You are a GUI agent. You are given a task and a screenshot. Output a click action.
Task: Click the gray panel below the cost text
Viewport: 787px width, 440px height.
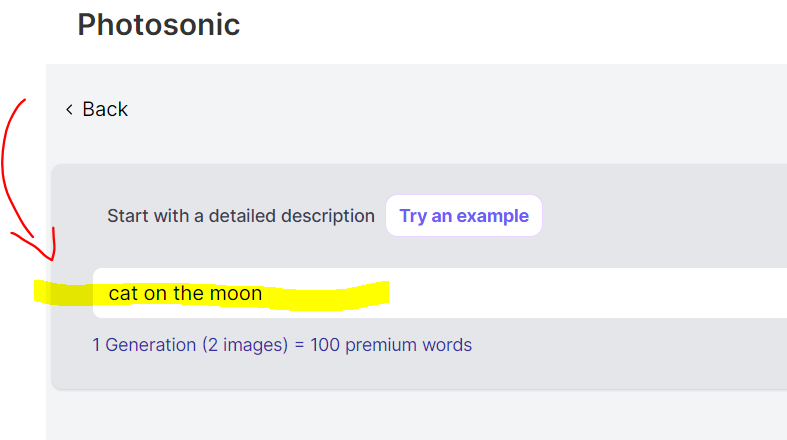coord(400,374)
